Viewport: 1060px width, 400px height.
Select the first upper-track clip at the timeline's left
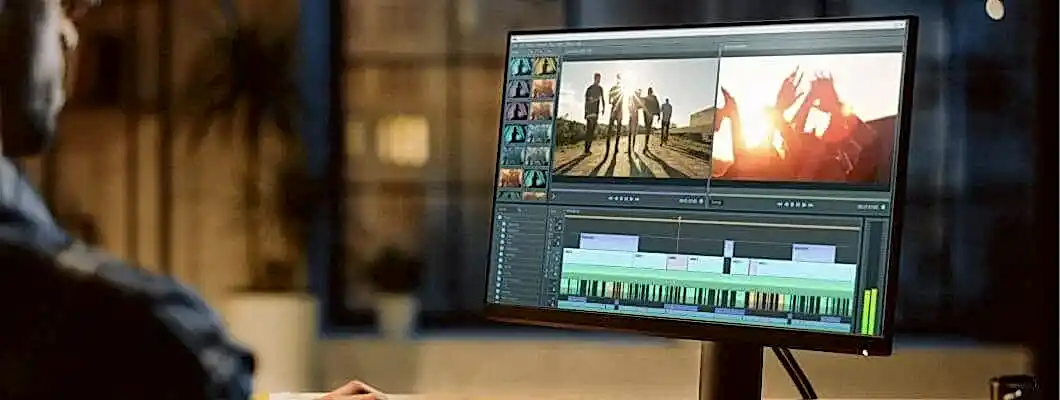(x=608, y=242)
